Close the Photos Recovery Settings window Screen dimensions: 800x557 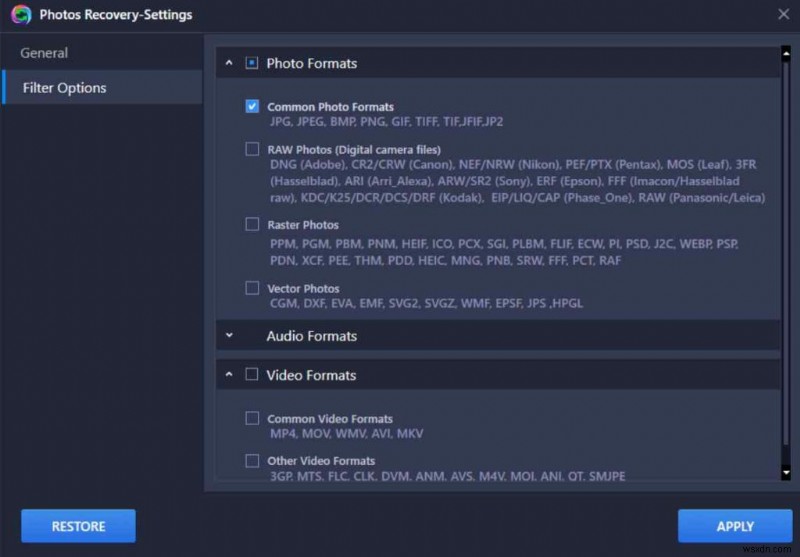[782, 15]
